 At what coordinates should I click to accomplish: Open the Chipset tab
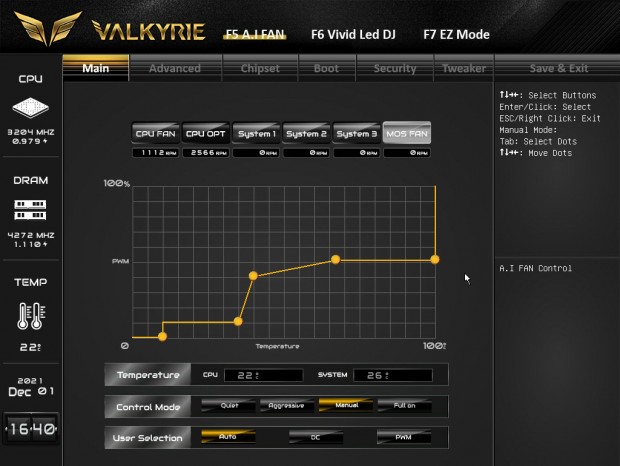click(x=260, y=68)
